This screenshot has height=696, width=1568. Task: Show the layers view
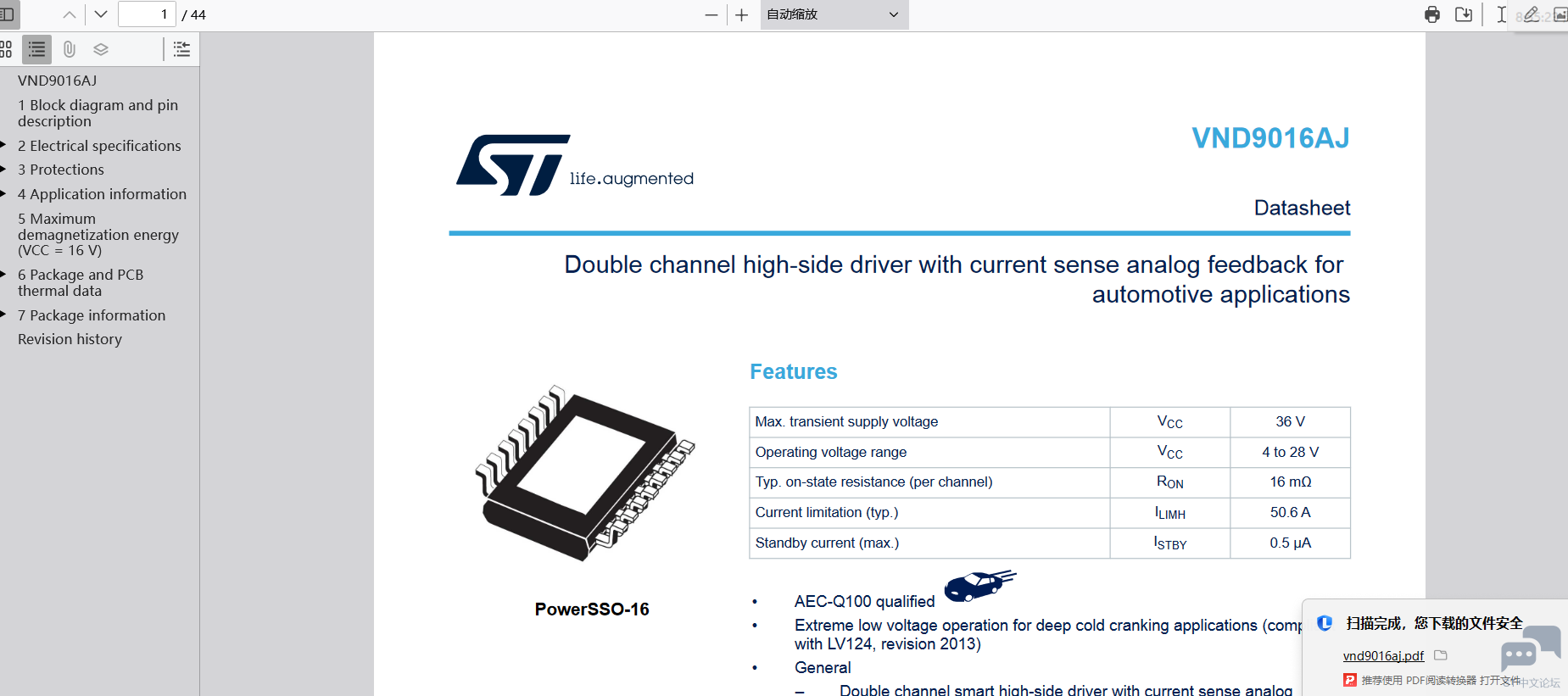(x=101, y=49)
